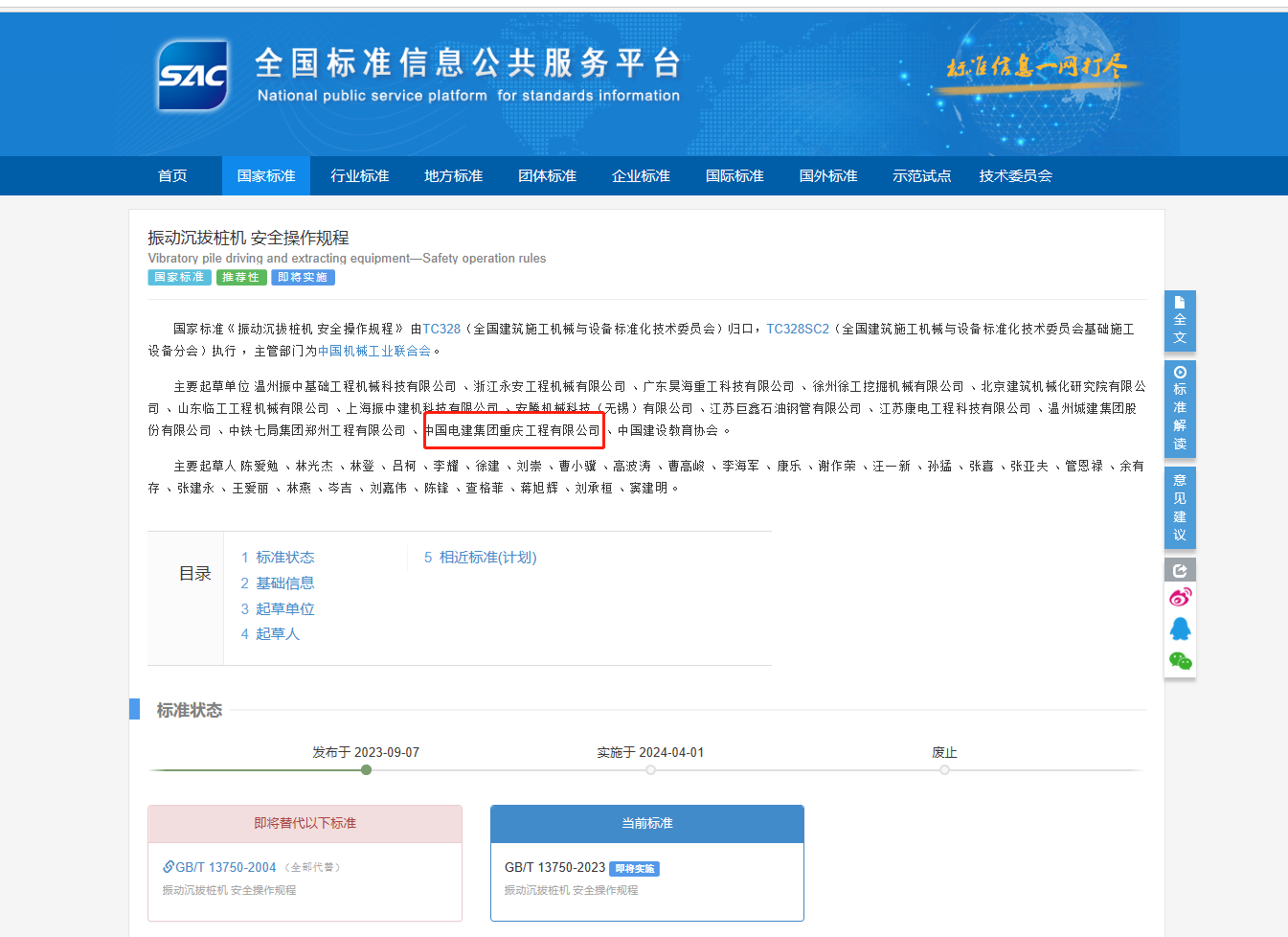Open 国外标准 navigation item

828,176
